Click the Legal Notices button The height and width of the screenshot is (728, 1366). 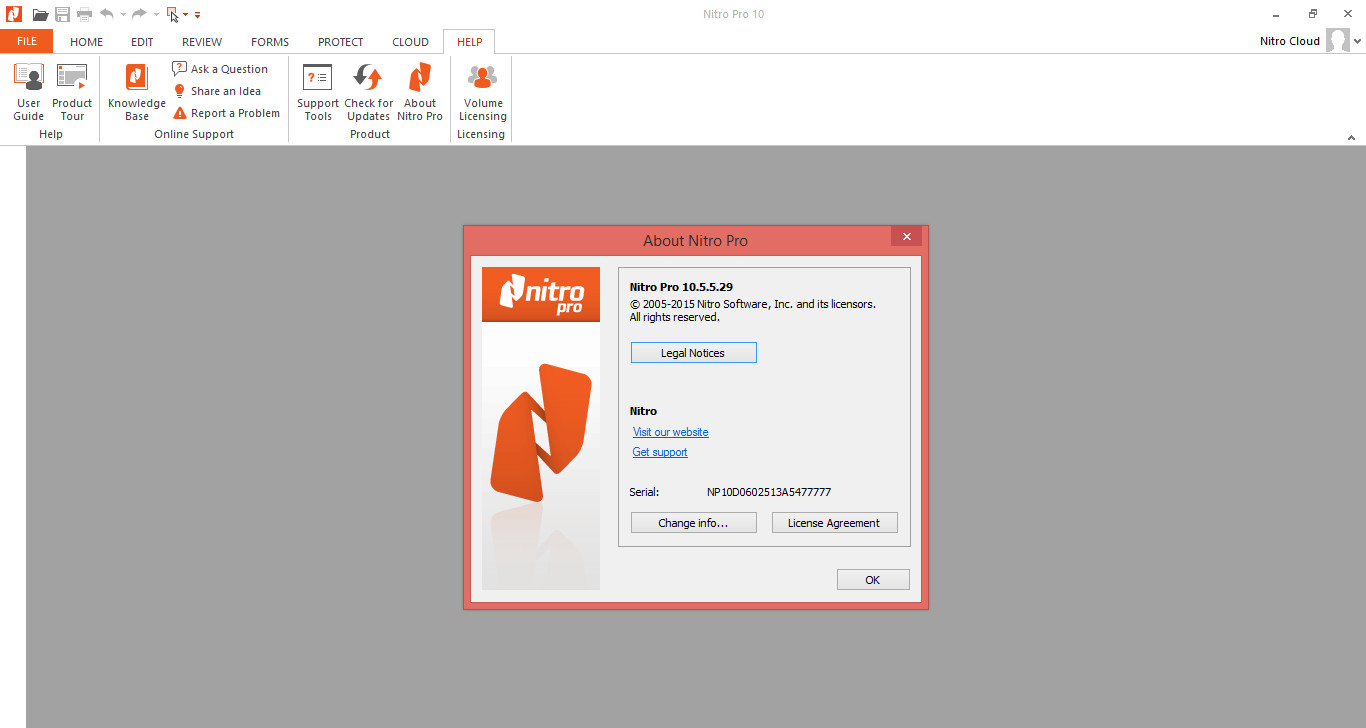click(x=693, y=353)
